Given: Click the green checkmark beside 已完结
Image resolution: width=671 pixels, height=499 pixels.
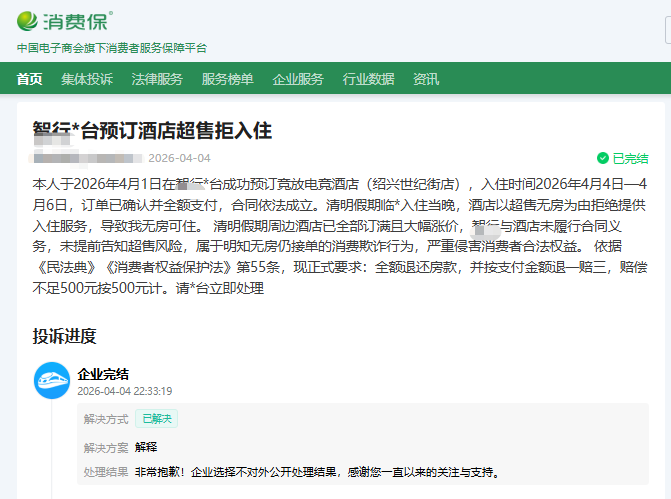Looking at the screenshot, I should click(x=602, y=158).
